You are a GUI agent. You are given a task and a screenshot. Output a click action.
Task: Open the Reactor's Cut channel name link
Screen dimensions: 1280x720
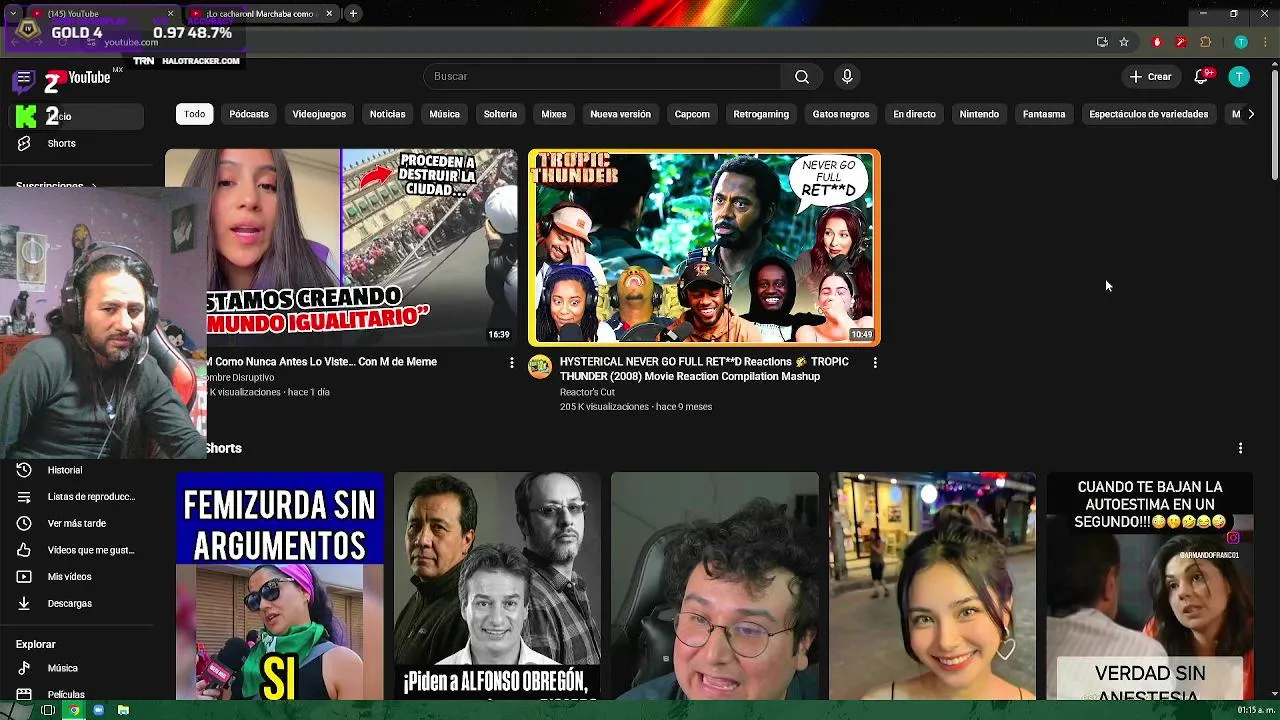coord(587,392)
